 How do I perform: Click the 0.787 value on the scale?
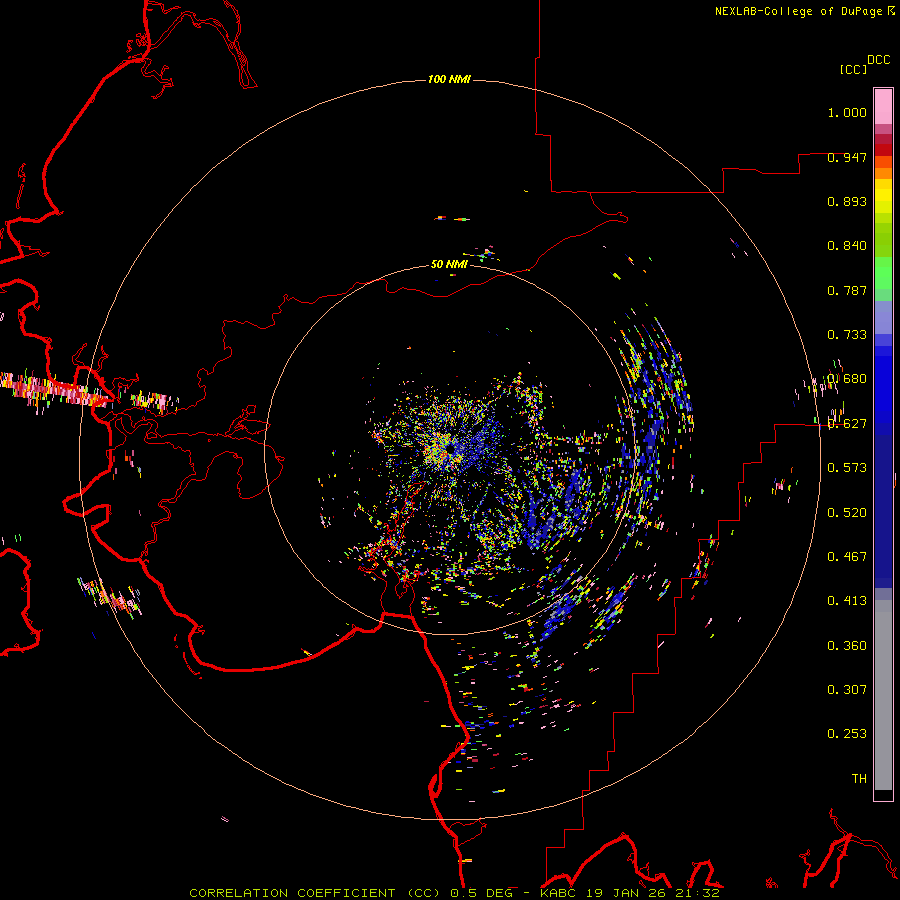point(847,290)
